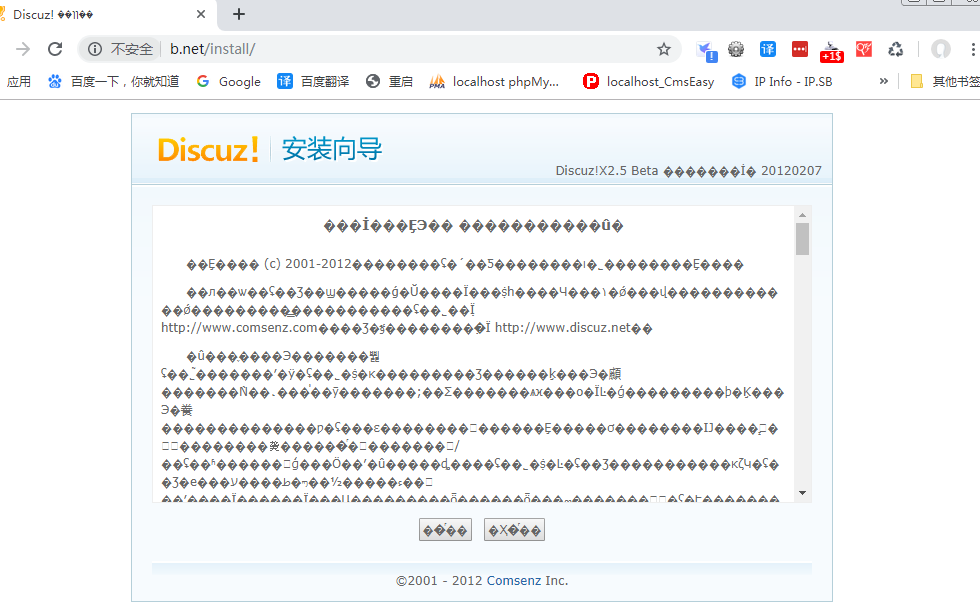Open the 'IP Info - IP.SB' bookmark

pos(782,81)
